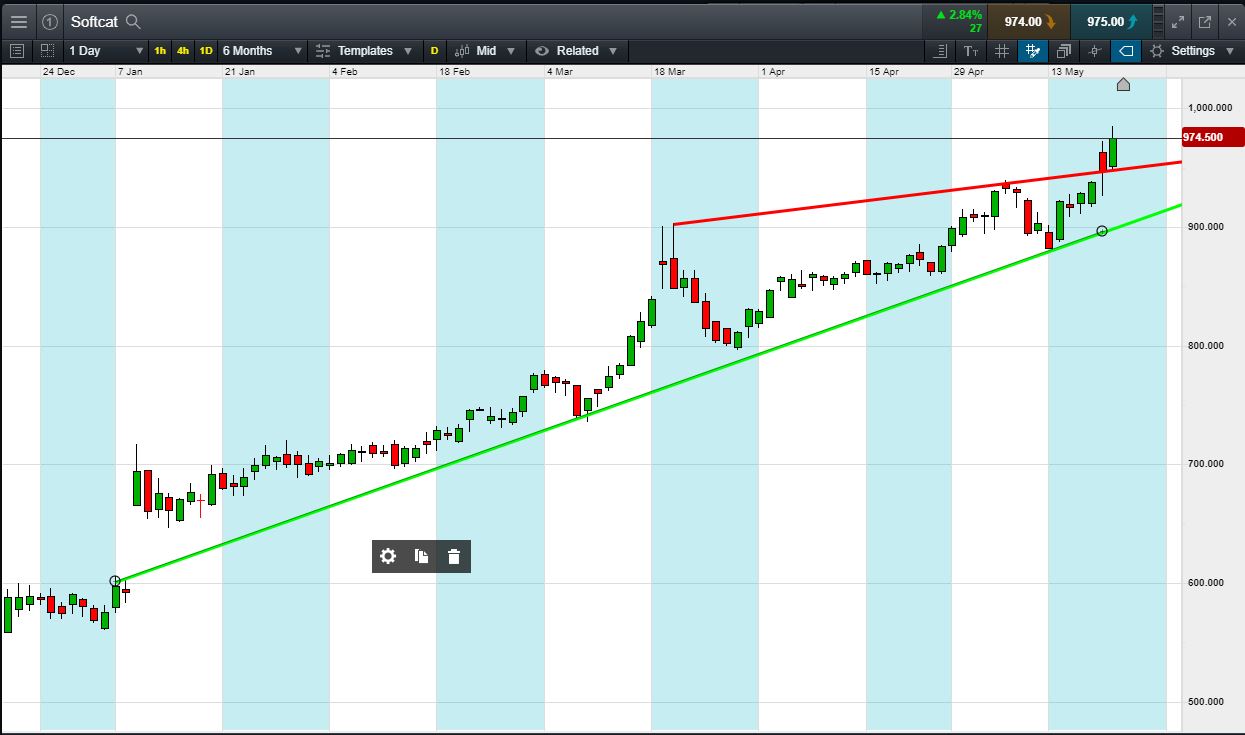Toggle chart gridlines
Screen dimensions: 1245x735
click(1001, 50)
